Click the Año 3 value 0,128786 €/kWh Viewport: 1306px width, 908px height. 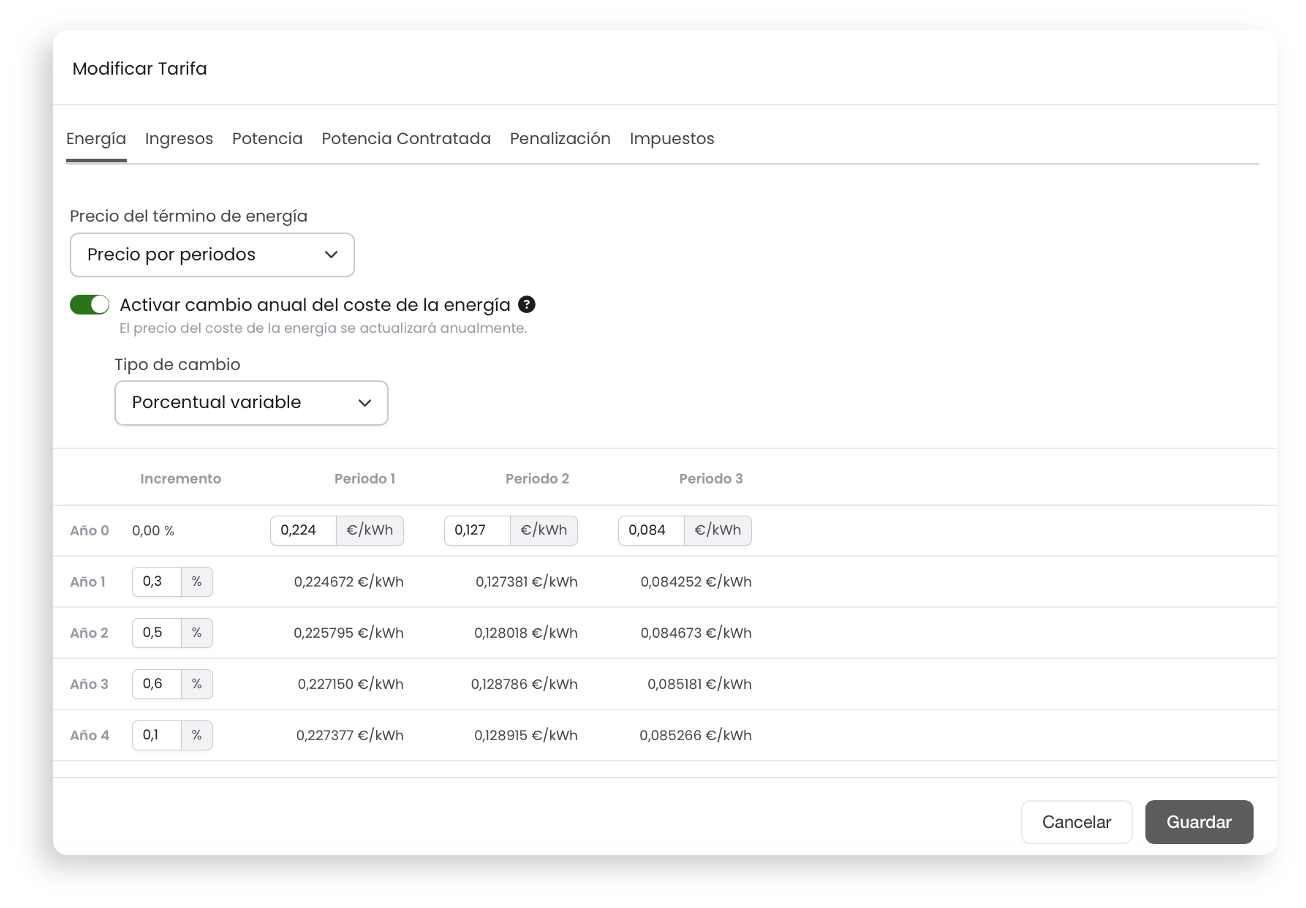524,684
